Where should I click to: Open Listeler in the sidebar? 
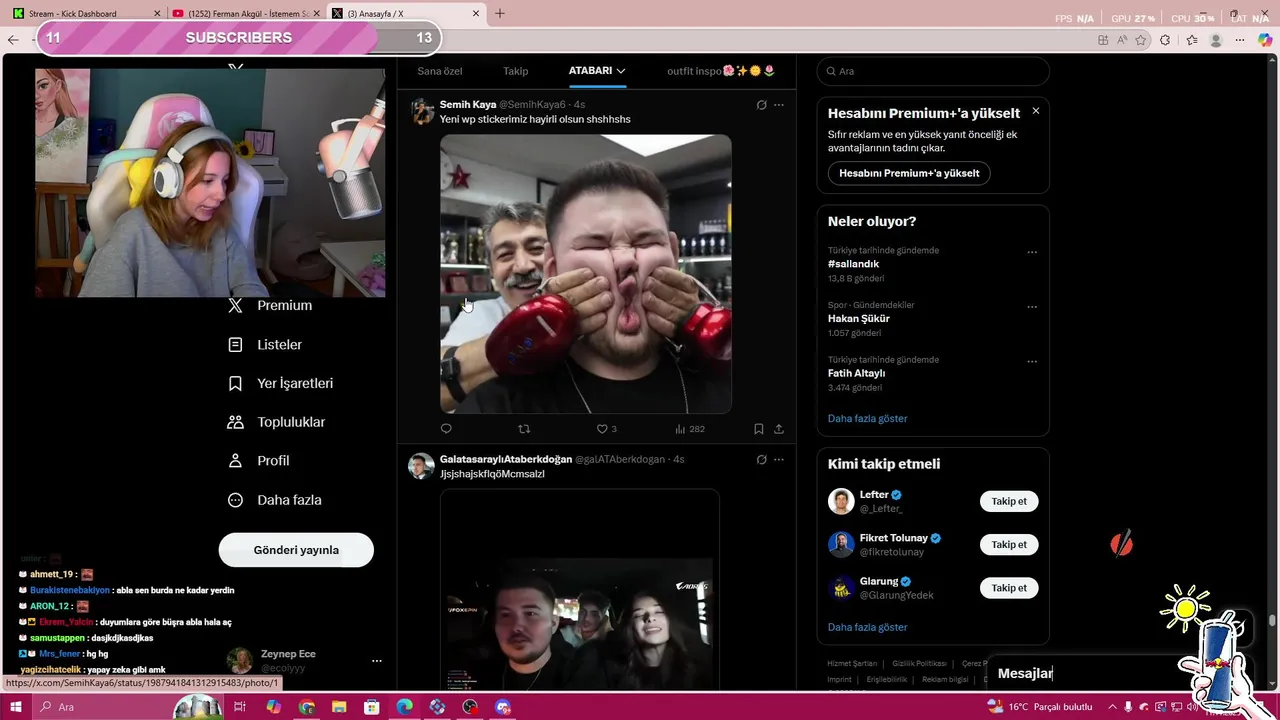pos(265,345)
